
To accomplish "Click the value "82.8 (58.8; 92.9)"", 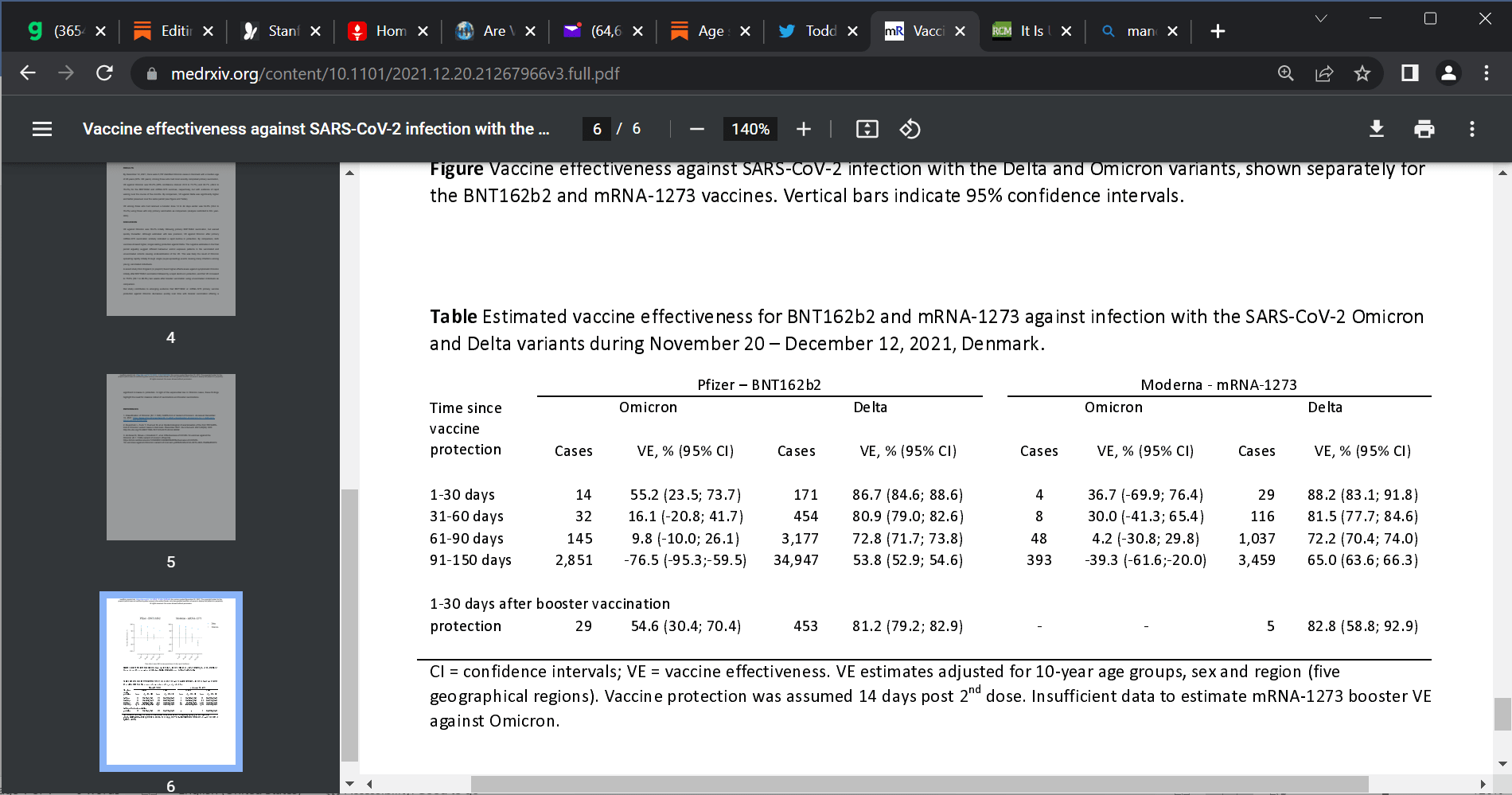I will pyautogui.click(x=1362, y=626).
